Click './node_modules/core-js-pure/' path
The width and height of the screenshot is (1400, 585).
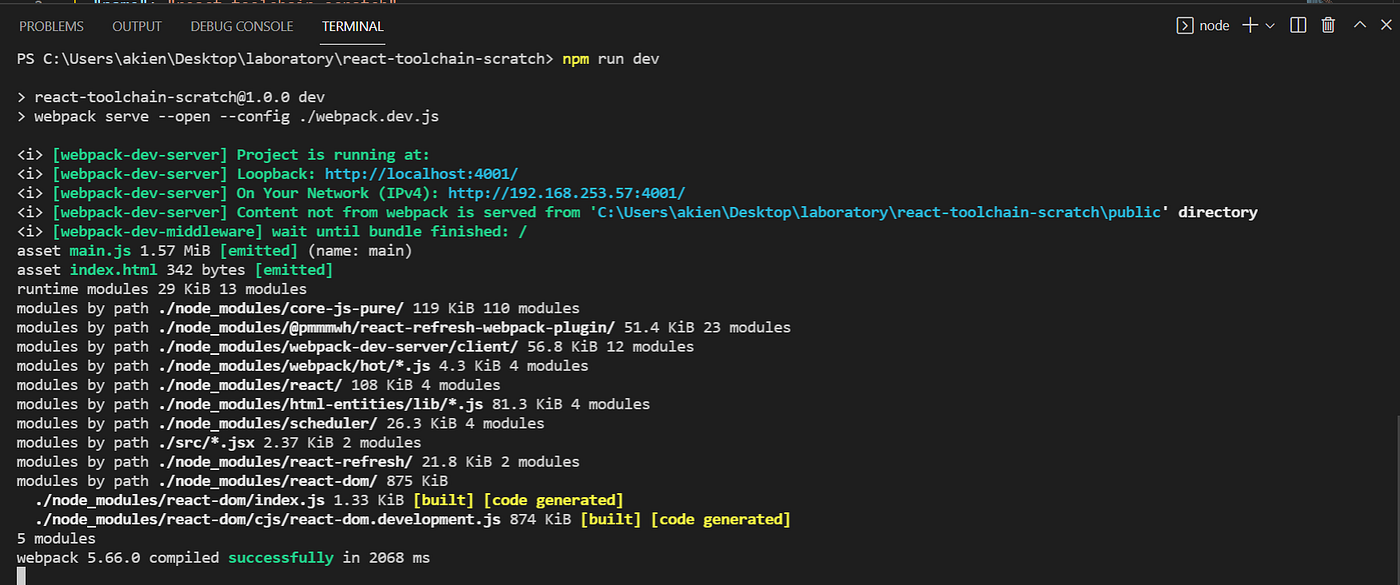click(x=280, y=308)
